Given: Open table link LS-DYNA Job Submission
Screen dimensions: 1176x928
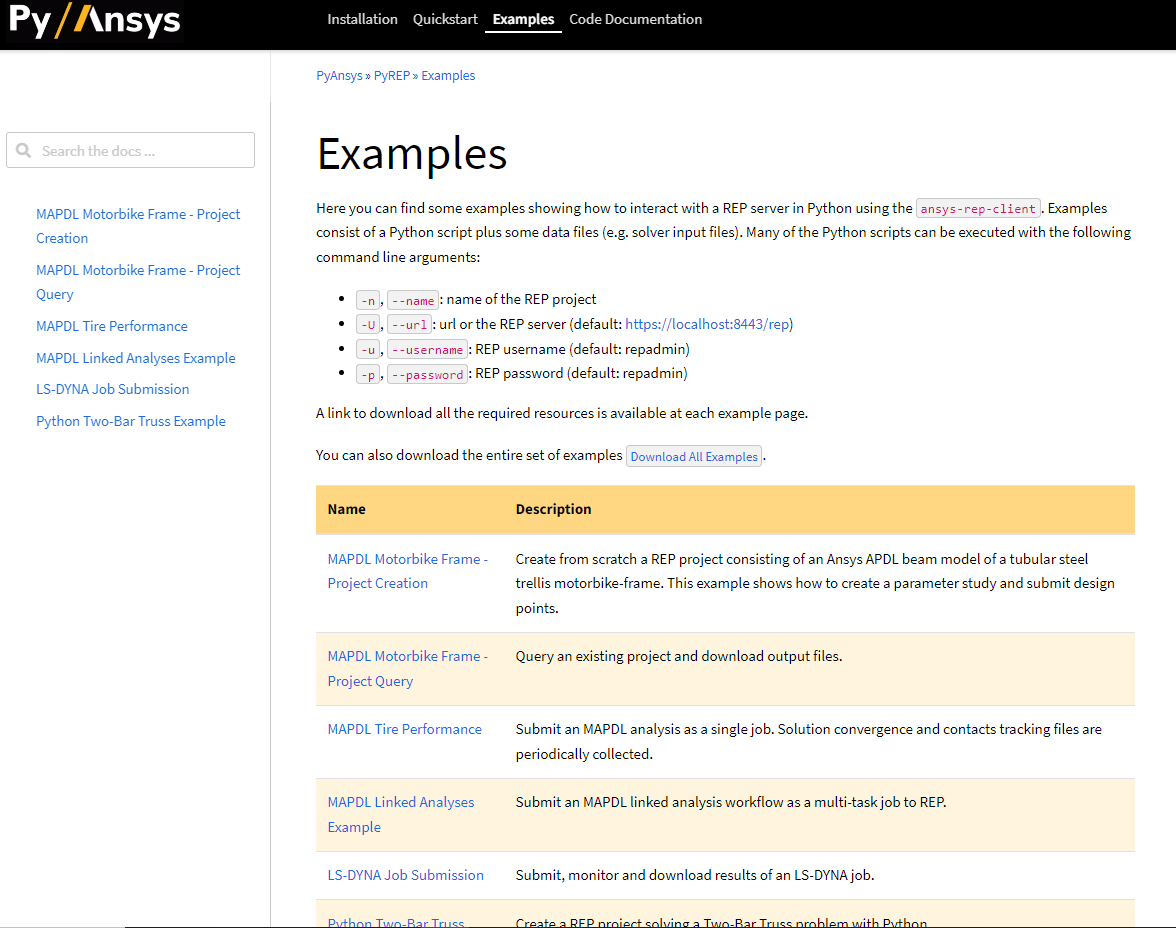Looking at the screenshot, I should point(405,875).
